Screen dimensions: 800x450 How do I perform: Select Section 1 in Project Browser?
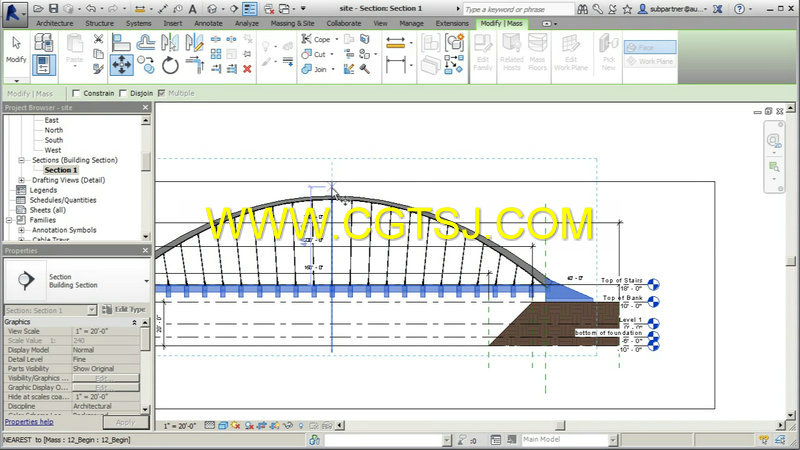(x=61, y=170)
